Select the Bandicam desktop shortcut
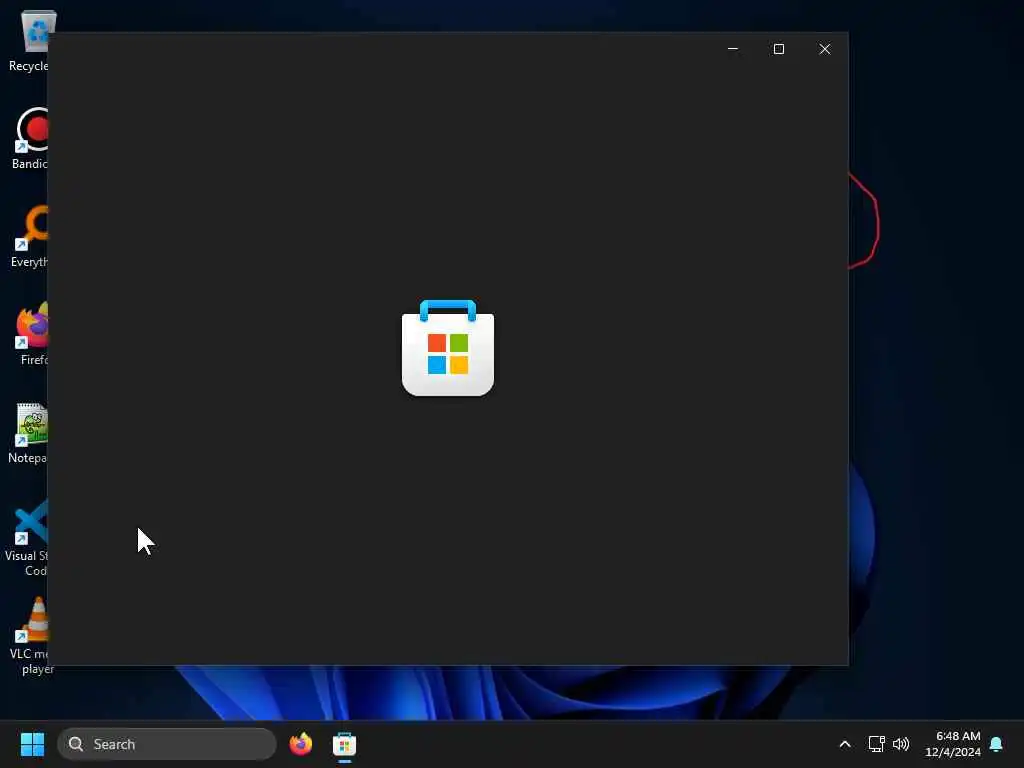Image resolution: width=1024 pixels, height=768 pixels. [x=30, y=138]
